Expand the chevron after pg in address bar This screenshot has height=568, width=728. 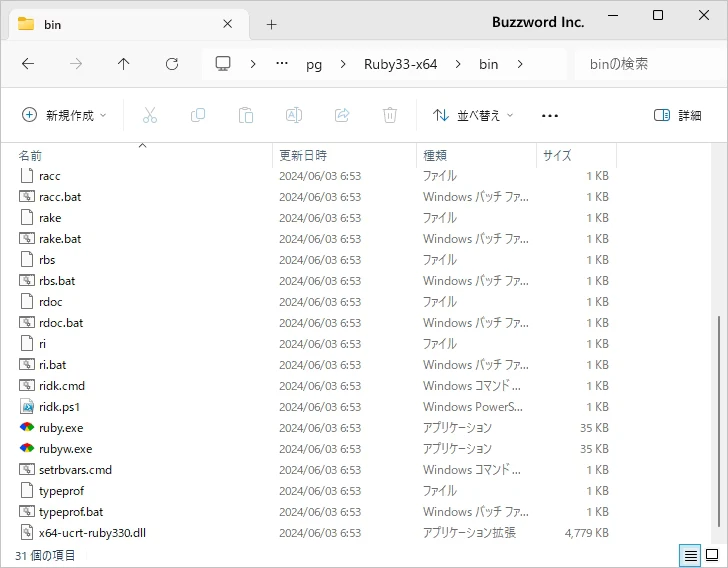click(343, 64)
